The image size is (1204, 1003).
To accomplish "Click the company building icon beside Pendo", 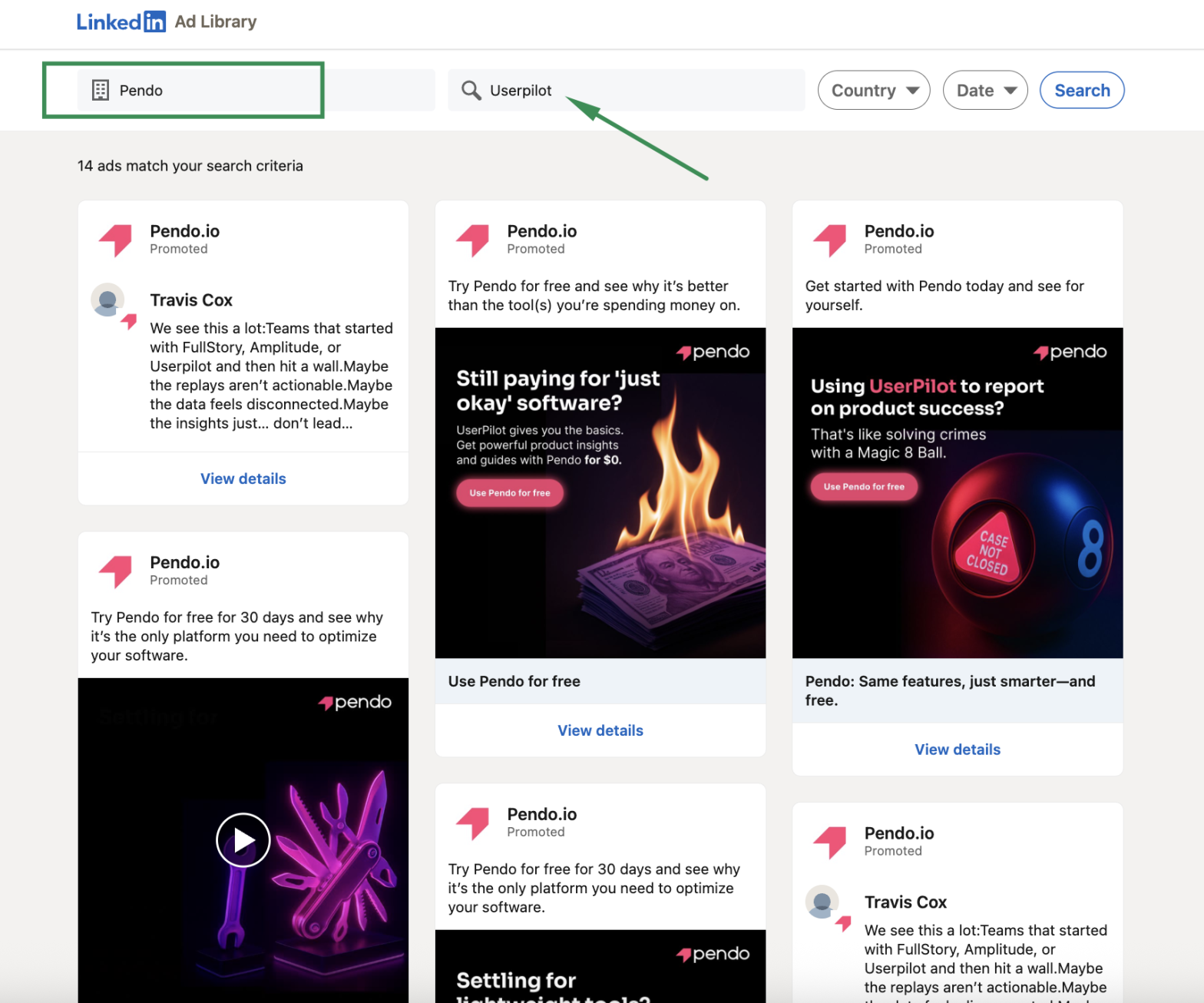I will pyautogui.click(x=101, y=90).
